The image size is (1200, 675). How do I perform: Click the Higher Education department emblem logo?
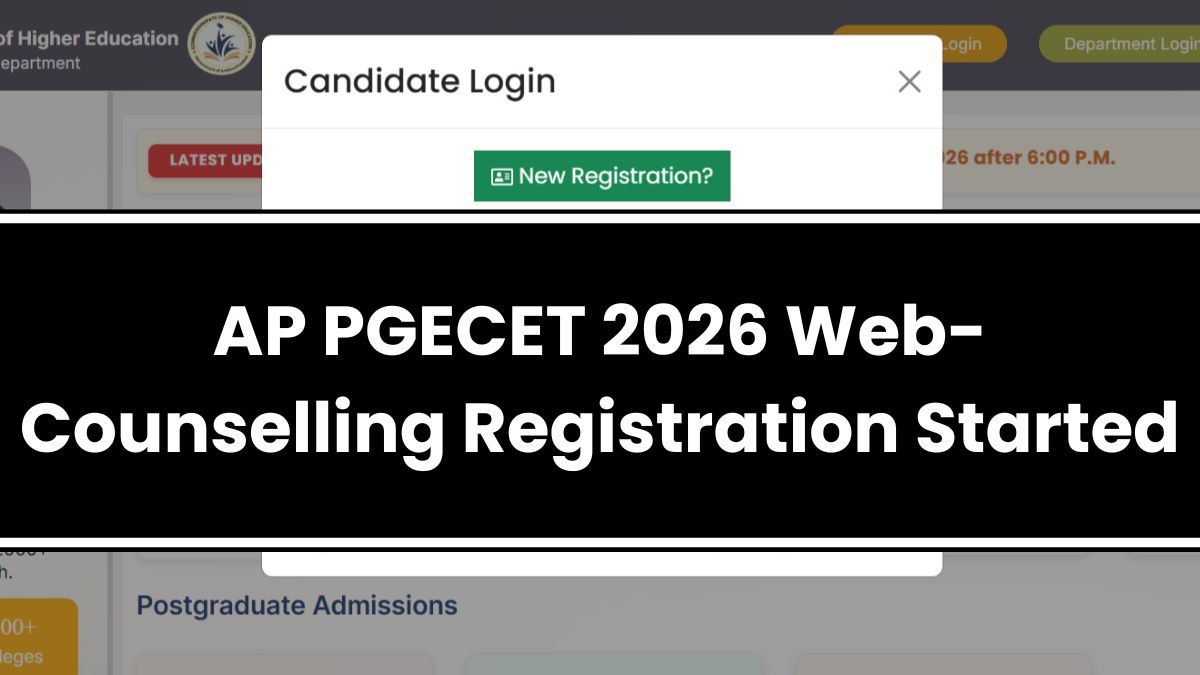coord(221,44)
